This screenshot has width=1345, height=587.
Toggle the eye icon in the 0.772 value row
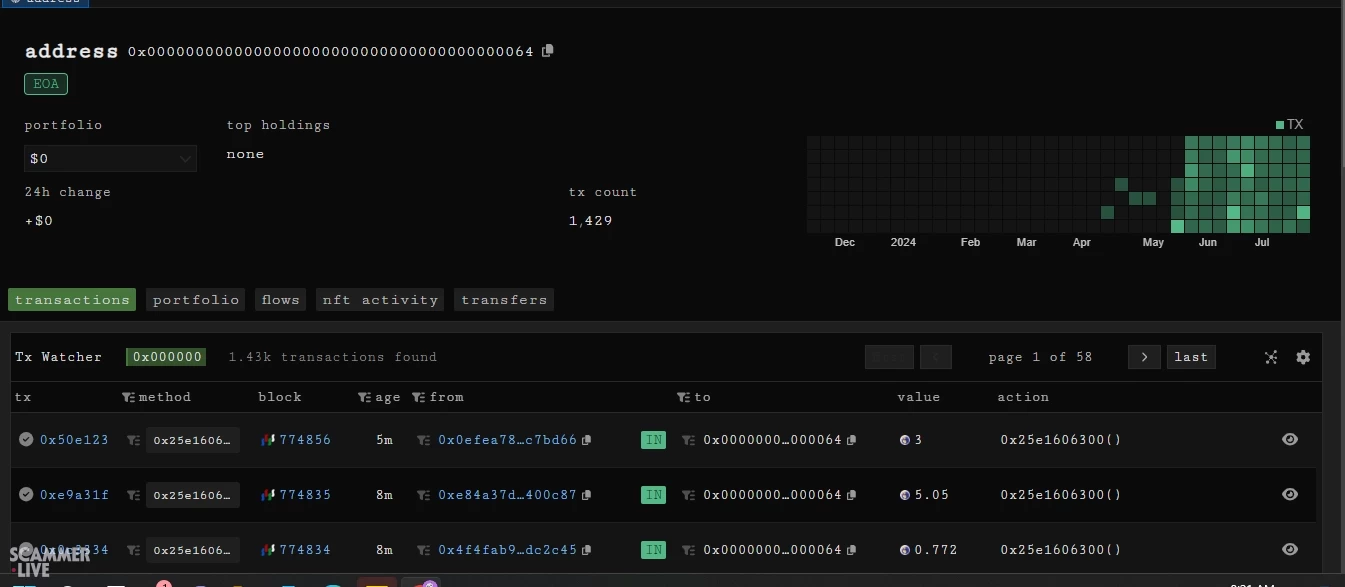[1290, 549]
